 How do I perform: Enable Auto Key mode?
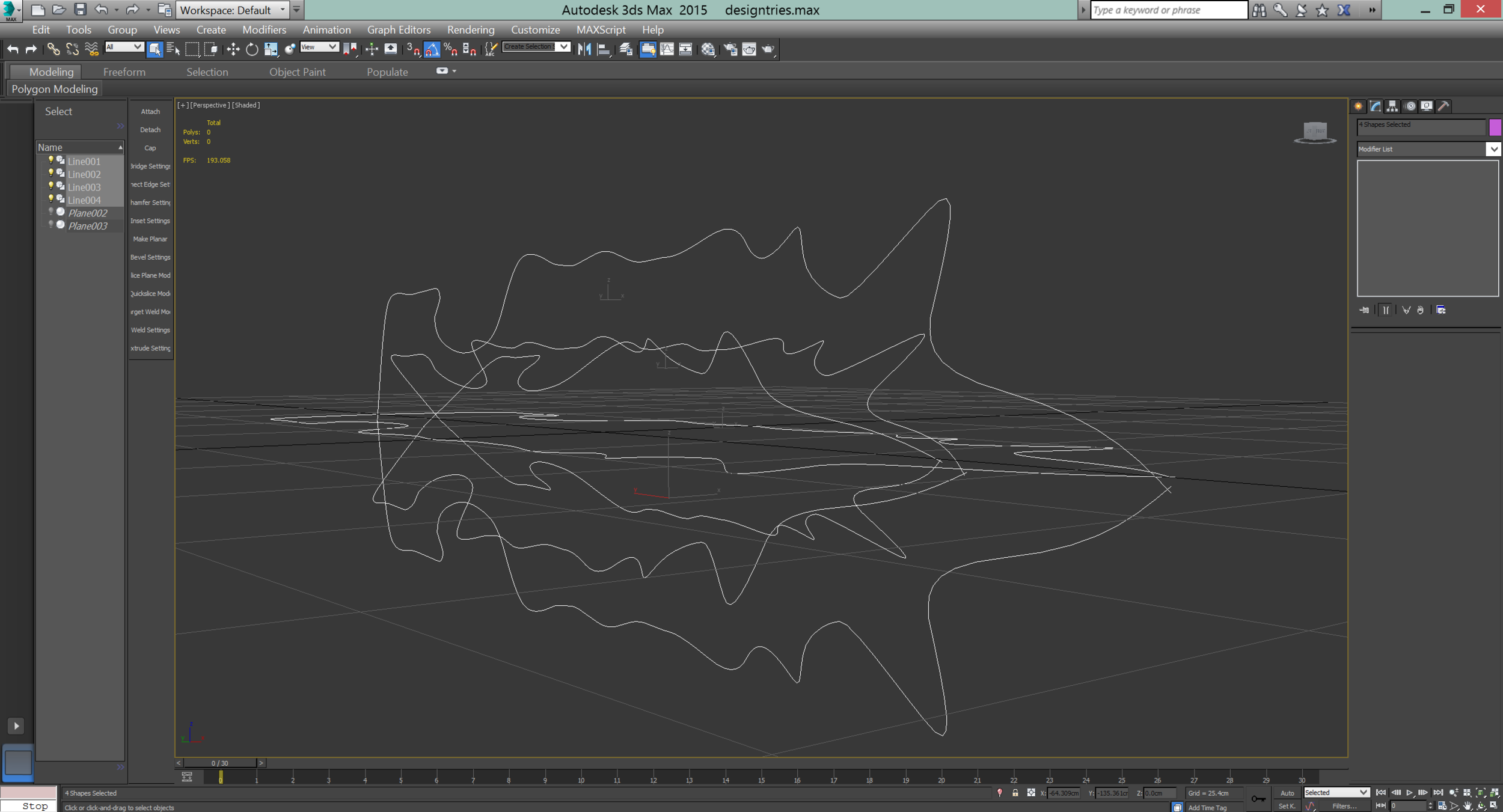pos(1287,793)
